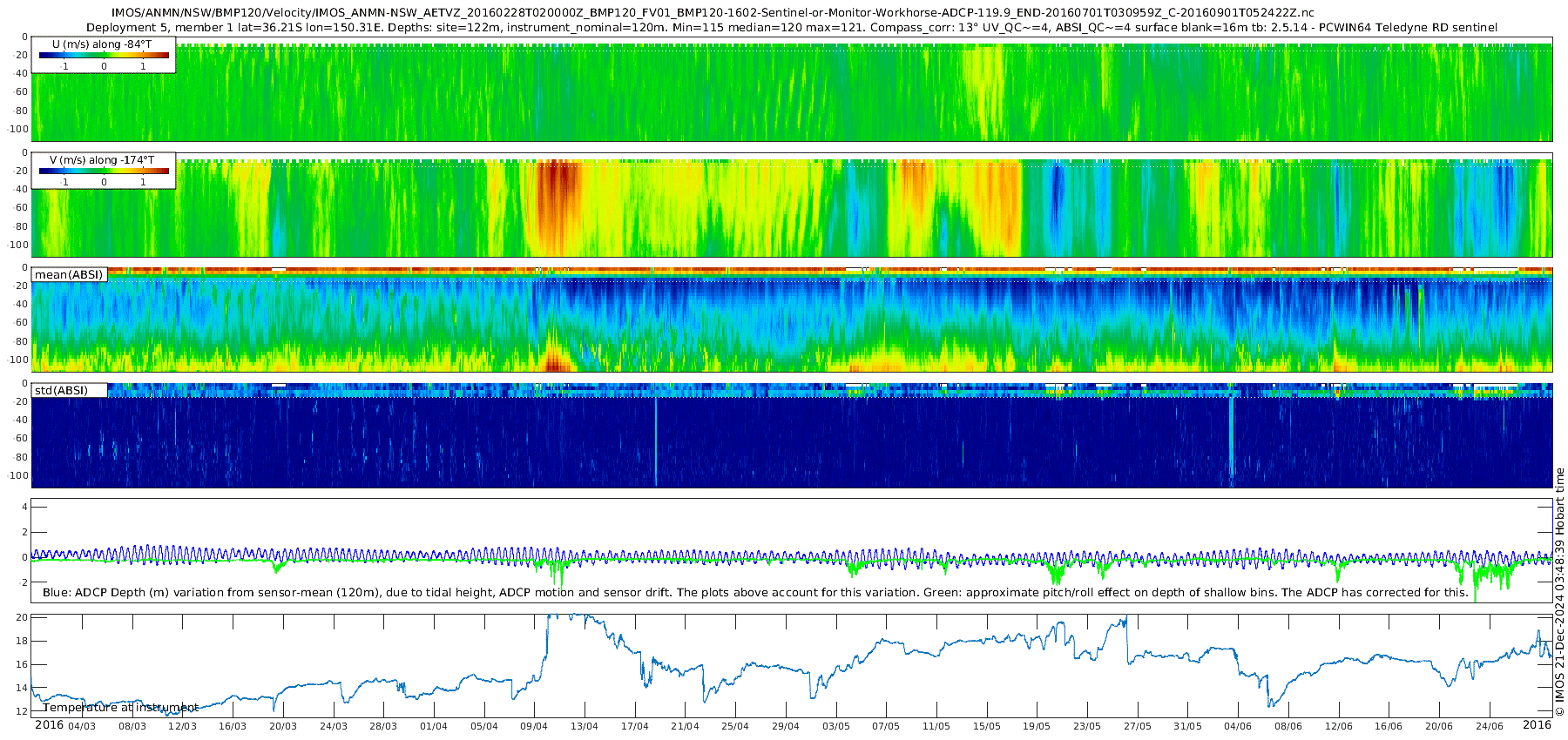Click the V velocity colorbar gradient
The height and width of the screenshot is (740, 1568).
coord(104,172)
